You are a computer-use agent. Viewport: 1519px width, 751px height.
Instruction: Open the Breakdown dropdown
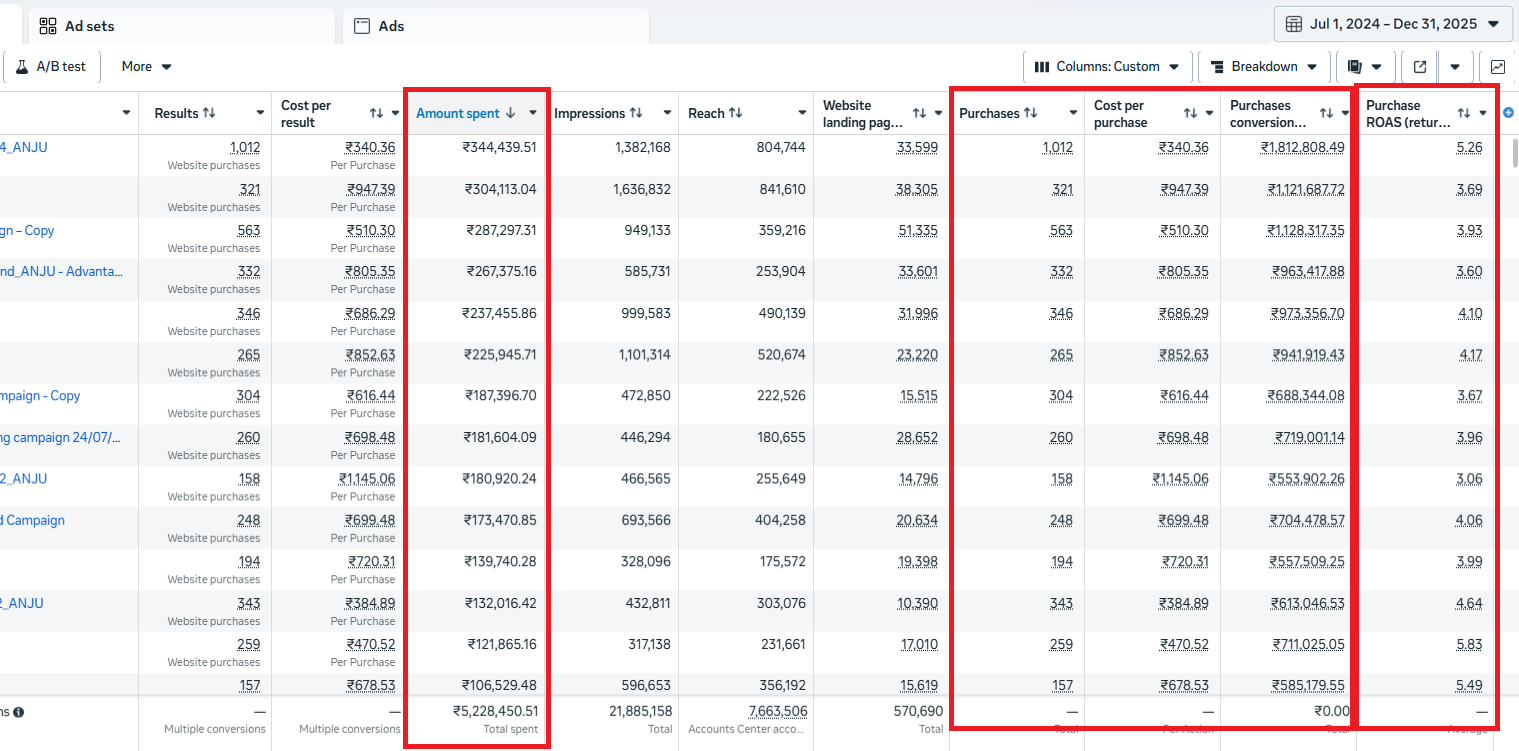coord(1264,67)
